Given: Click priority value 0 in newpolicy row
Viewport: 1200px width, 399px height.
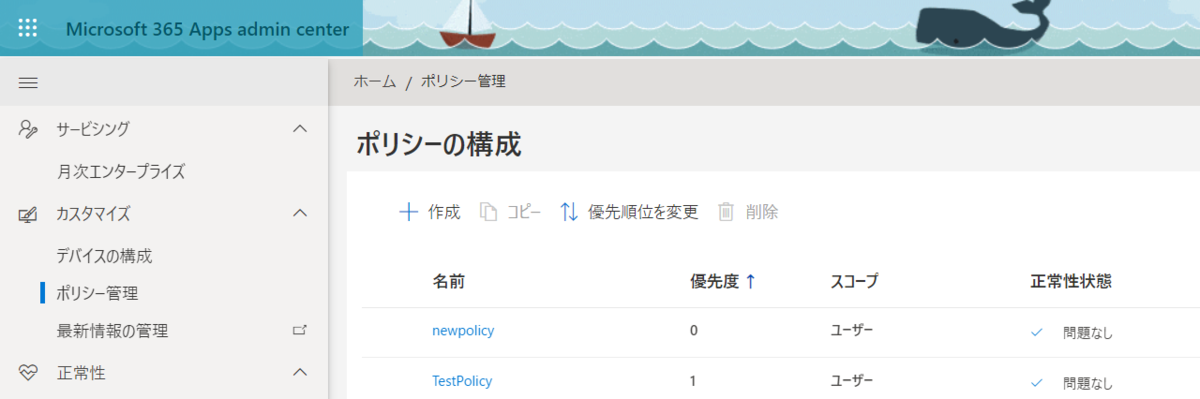Looking at the screenshot, I should [694, 331].
